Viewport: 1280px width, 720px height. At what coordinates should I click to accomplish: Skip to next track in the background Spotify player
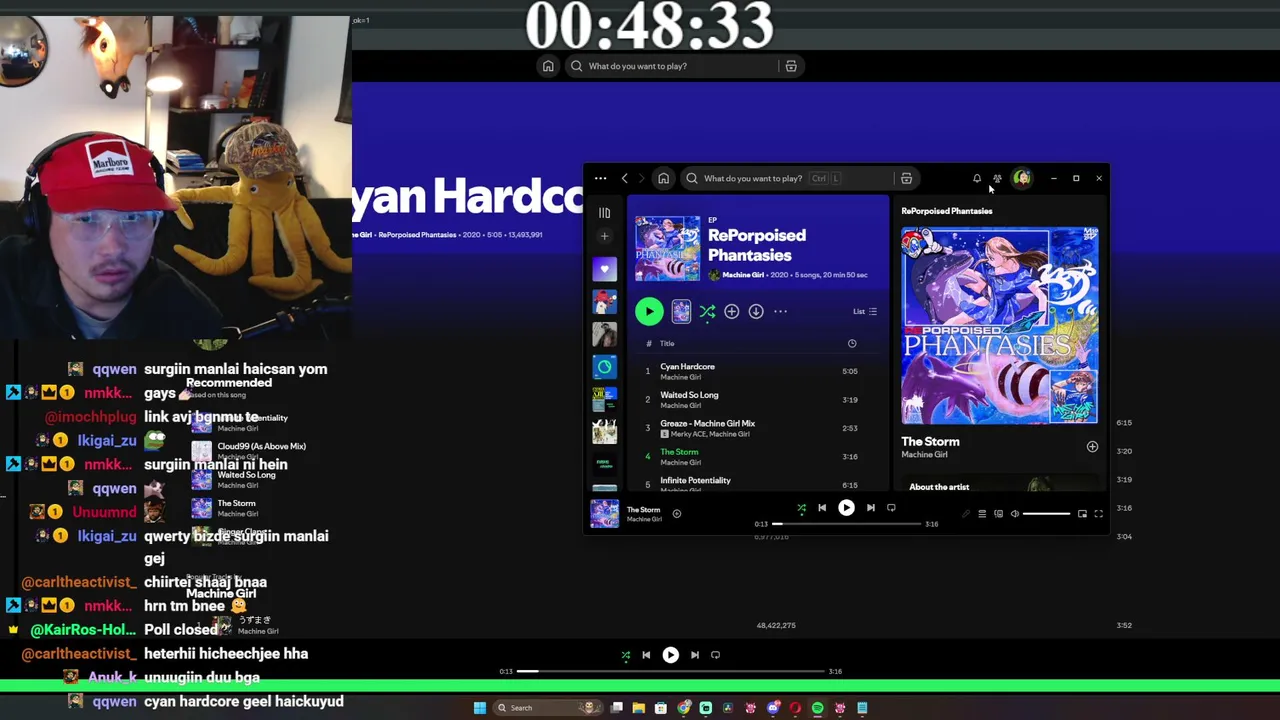[x=695, y=656]
